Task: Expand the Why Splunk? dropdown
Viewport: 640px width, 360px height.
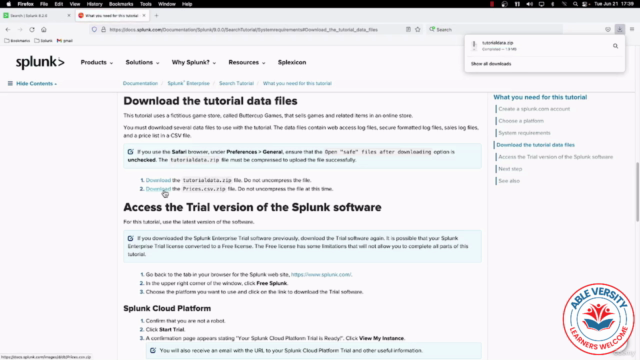Action: coord(194,62)
